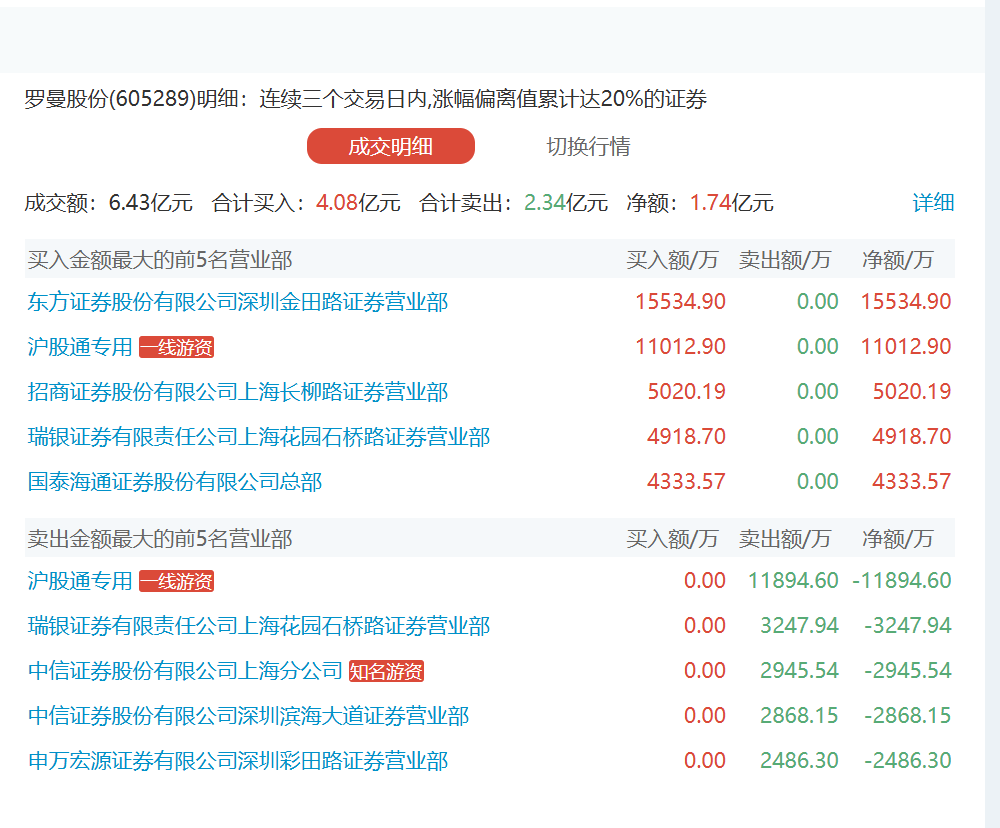Screen dimensions: 1000x828
Task: Open 瑞银证券上海花园石桥路 in buy list
Action: [259, 437]
